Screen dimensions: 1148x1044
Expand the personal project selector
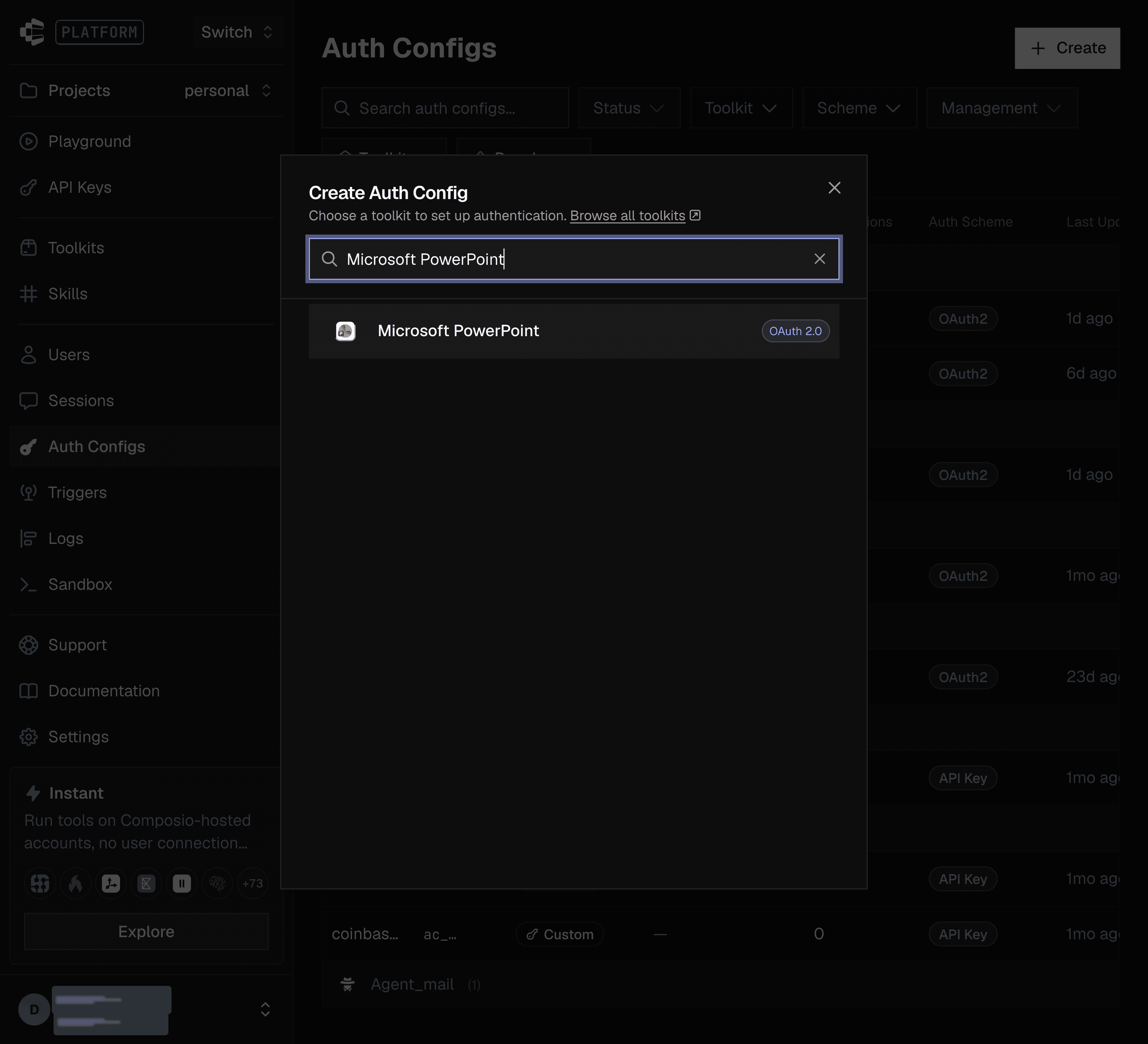[x=228, y=90]
